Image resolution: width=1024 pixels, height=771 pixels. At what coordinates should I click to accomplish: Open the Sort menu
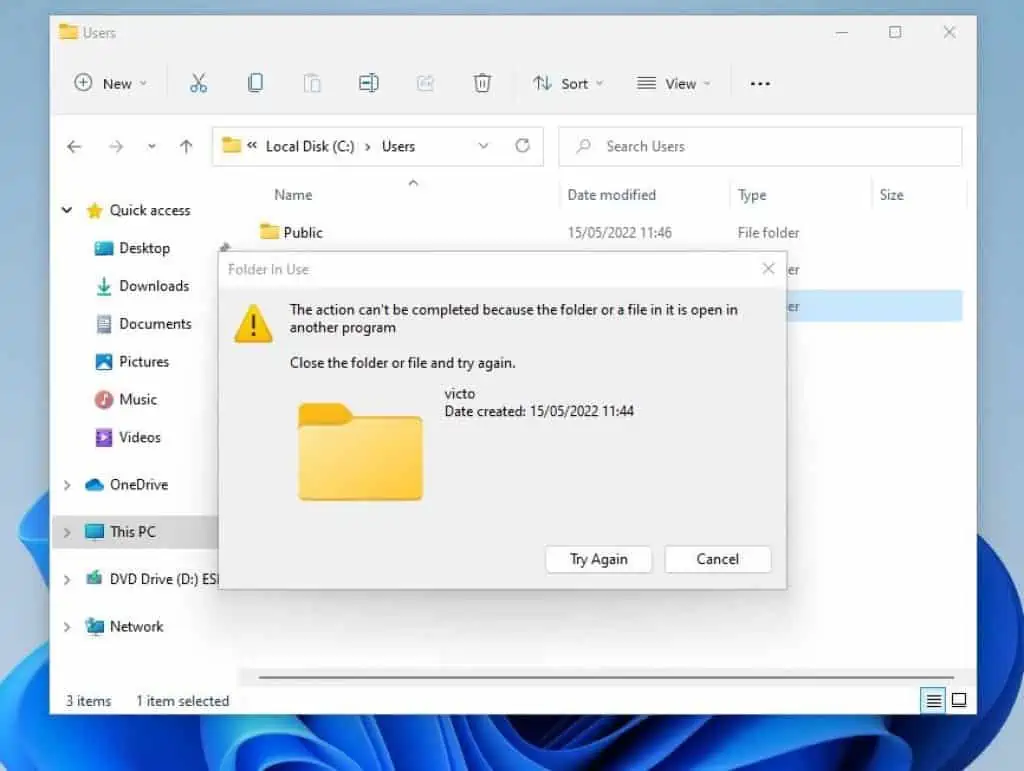pyautogui.click(x=568, y=83)
